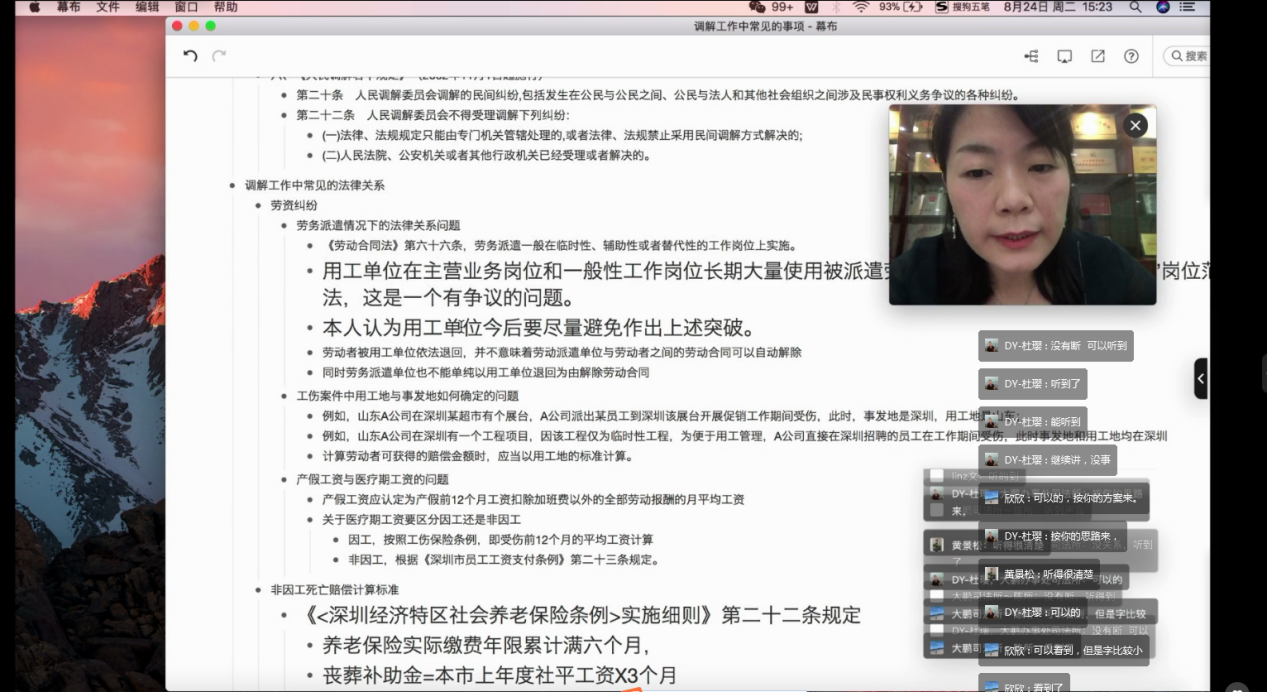Viewport: 1267px width, 692px height.
Task: Click bullet of 劳资纠纷 node
Action: pyautogui.click(x=258, y=205)
